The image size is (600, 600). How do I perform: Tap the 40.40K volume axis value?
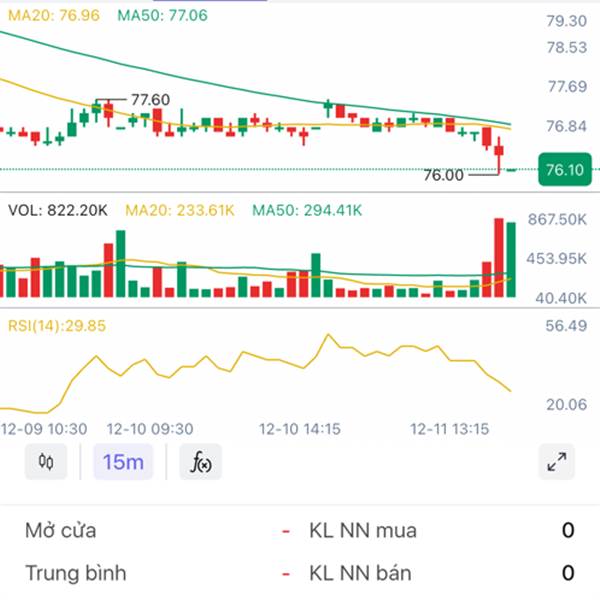pyautogui.click(x=561, y=298)
